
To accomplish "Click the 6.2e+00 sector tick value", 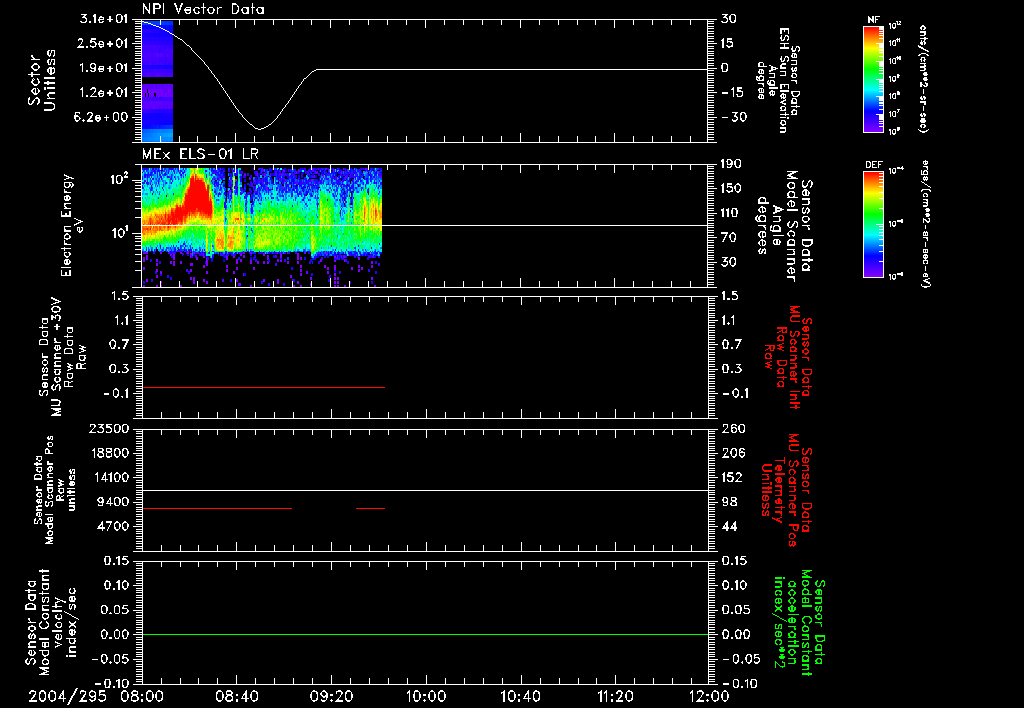I will pos(103,118).
